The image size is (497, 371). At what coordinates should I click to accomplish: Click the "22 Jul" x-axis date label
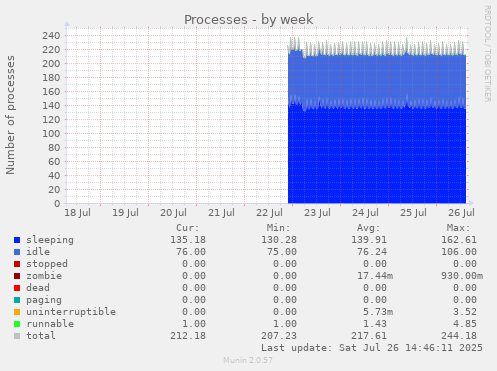[269, 213]
